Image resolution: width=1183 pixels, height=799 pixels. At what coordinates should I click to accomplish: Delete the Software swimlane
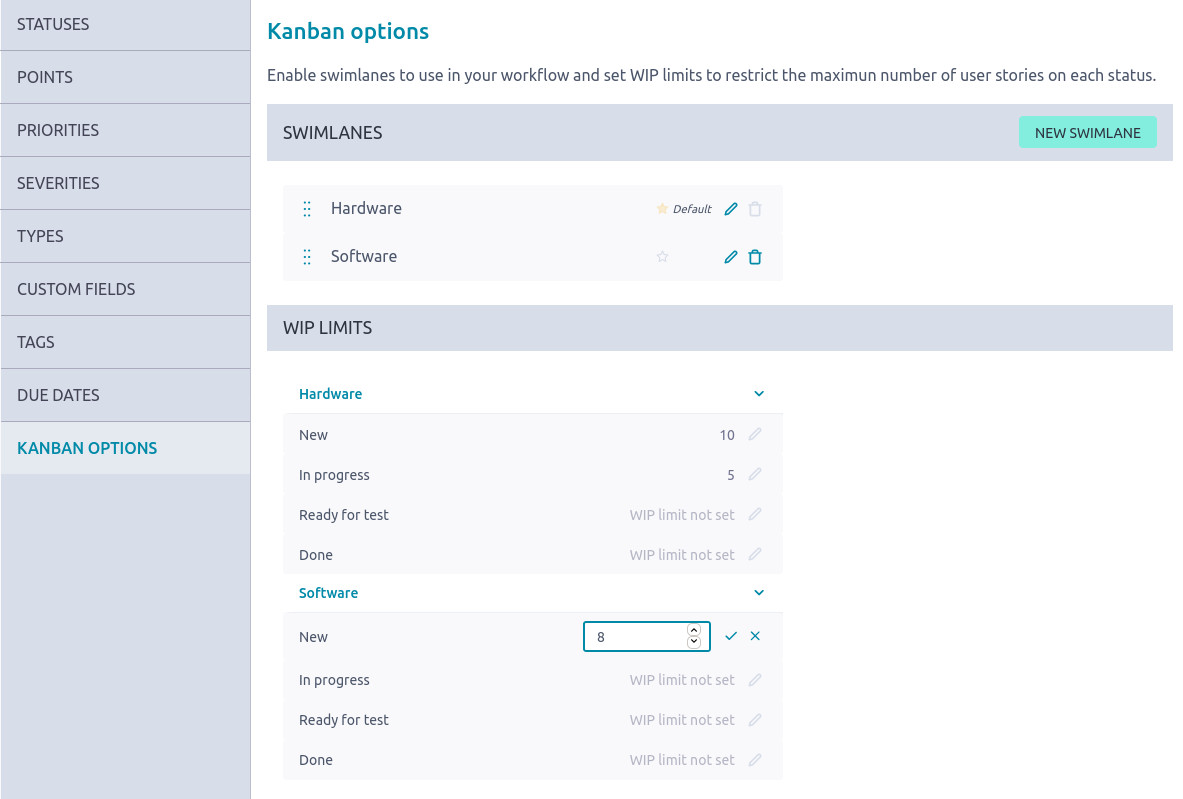point(755,257)
